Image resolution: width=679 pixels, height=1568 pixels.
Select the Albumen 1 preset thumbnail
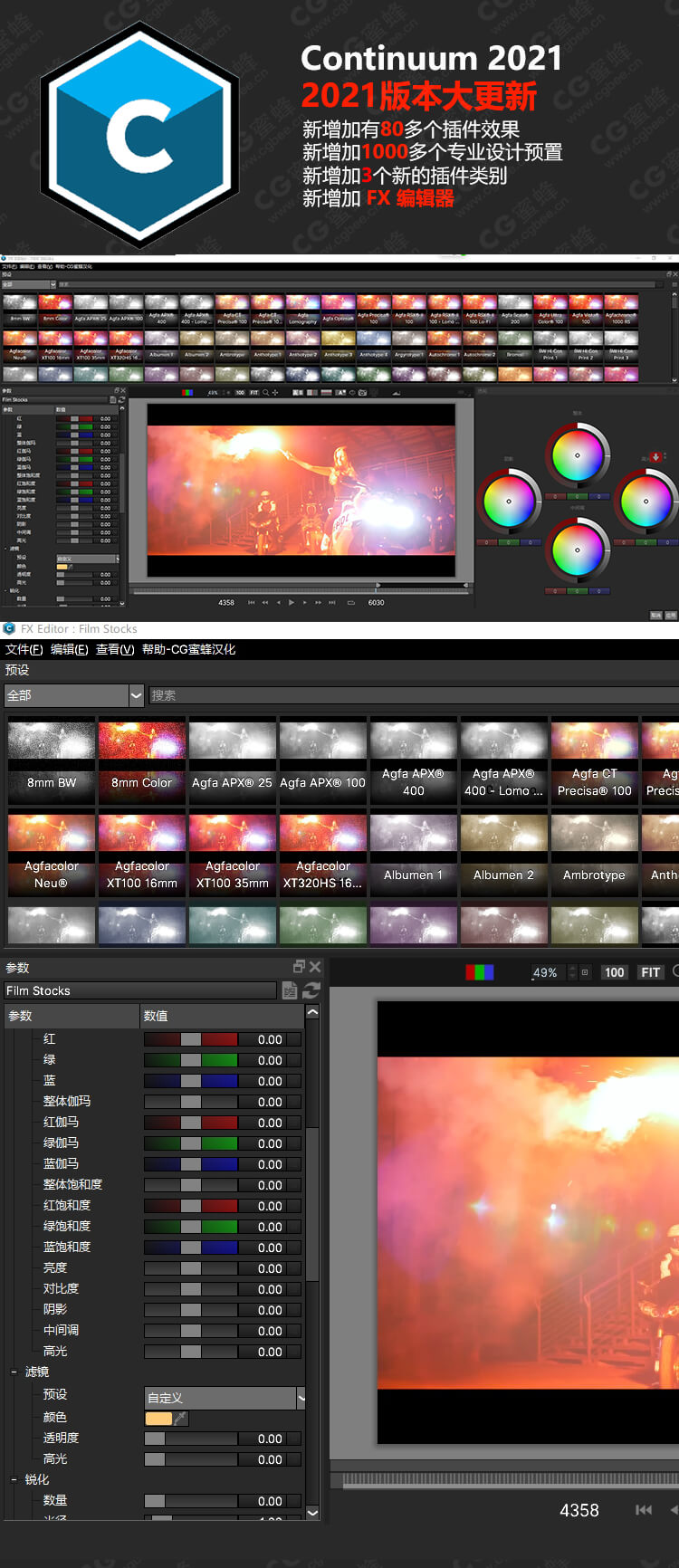414,855
